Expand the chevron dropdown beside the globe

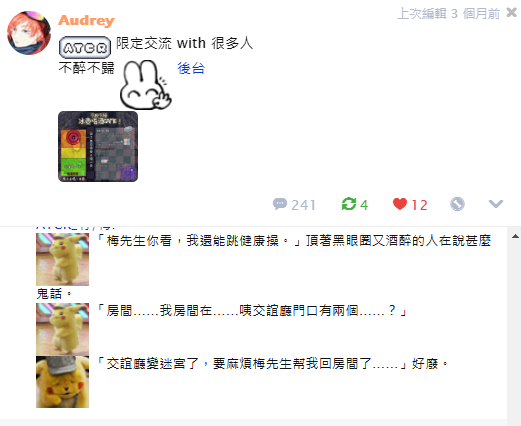click(496, 204)
